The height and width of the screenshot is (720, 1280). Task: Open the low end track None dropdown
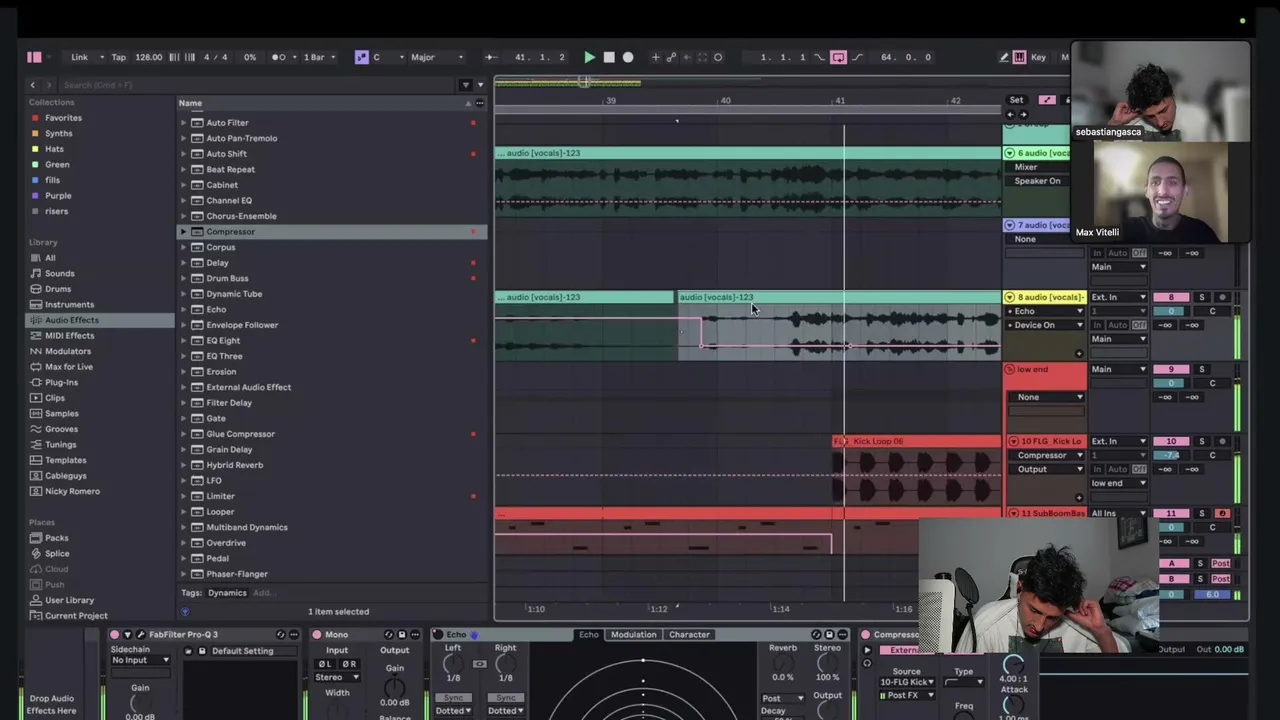[x=1047, y=397]
